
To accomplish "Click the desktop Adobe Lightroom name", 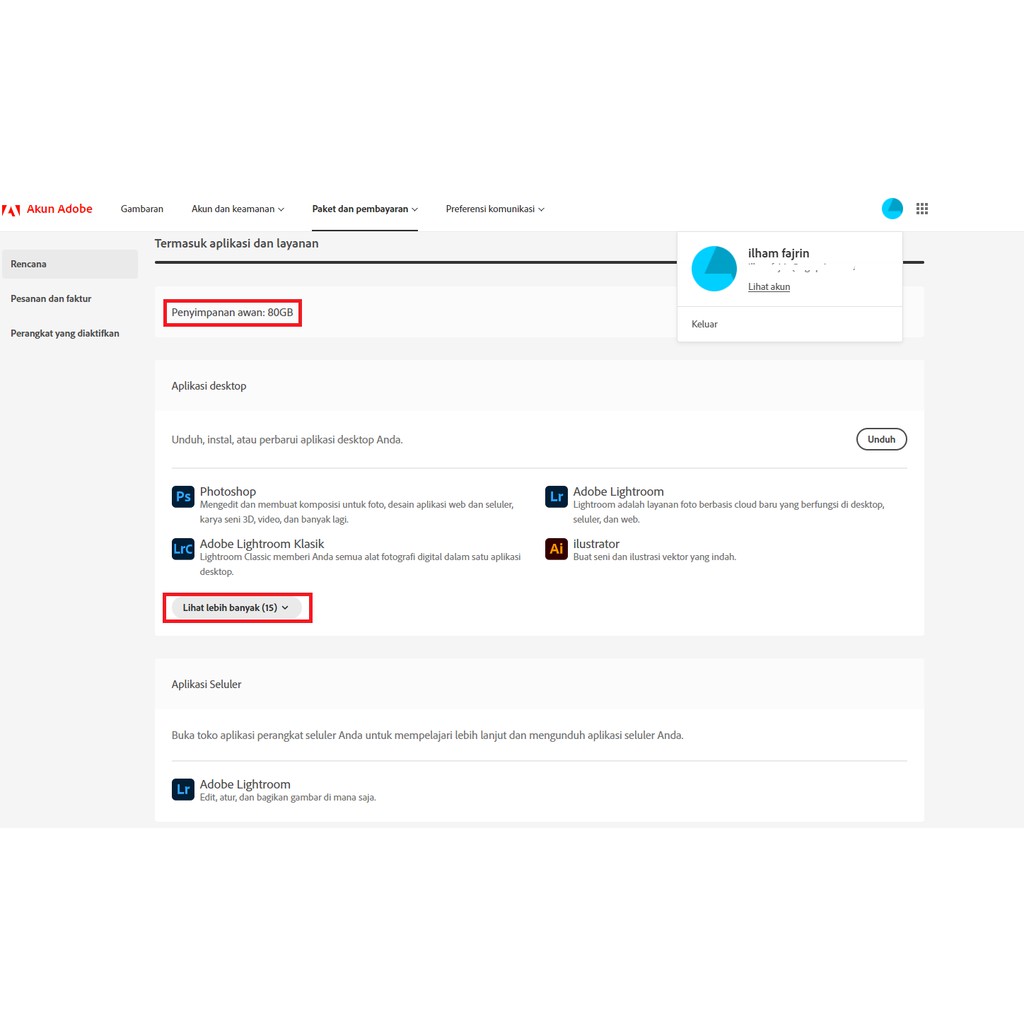I will pyautogui.click(x=618, y=491).
